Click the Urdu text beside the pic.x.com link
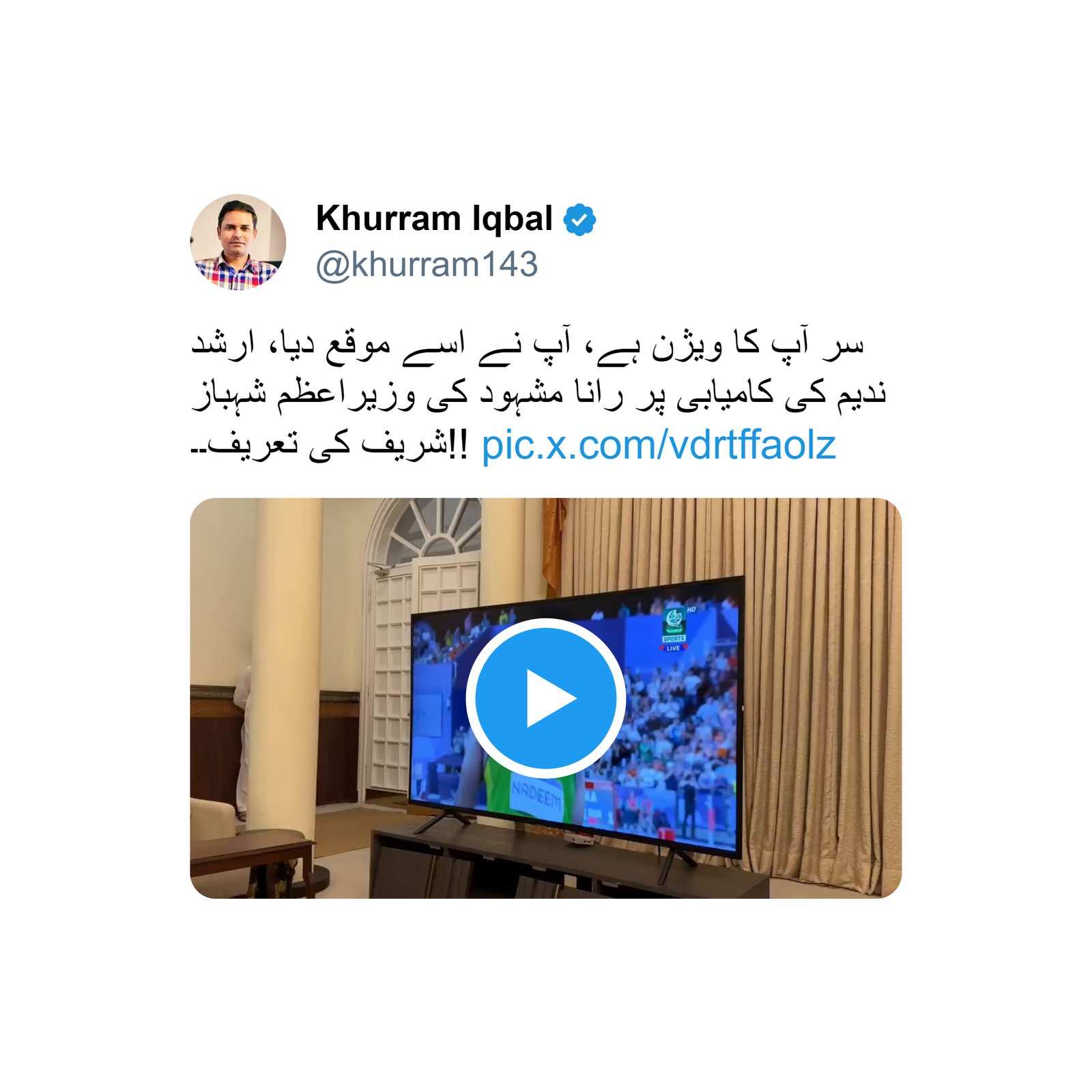 pos(330,445)
